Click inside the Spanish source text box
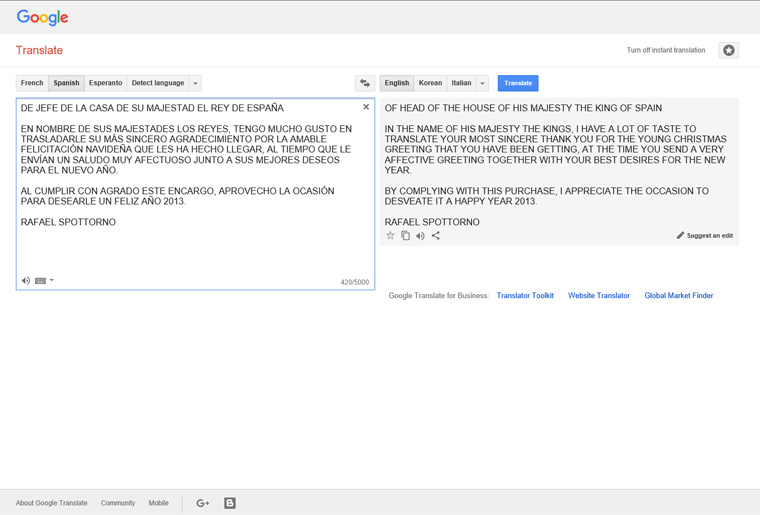This screenshot has width=760, height=515. (x=195, y=194)
